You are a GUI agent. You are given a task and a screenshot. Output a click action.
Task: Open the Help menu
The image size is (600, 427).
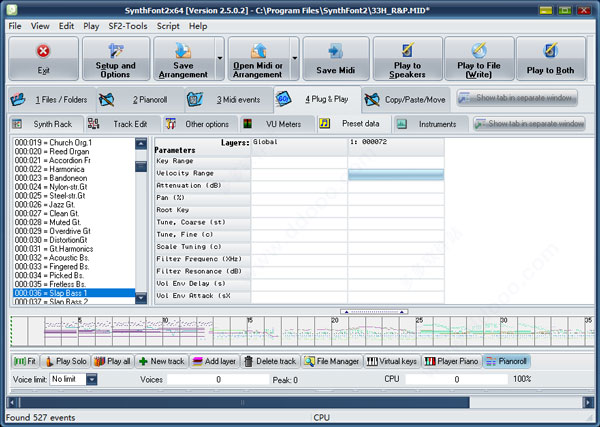click(198, 26)
